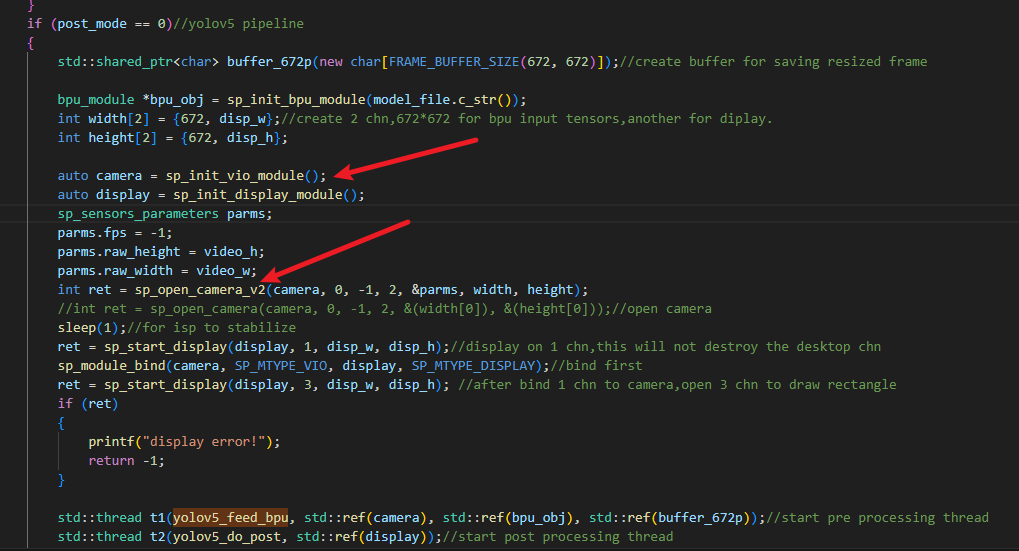
Task: Click the 'start post processing thread' comment
Action: (x=558, y=537)
